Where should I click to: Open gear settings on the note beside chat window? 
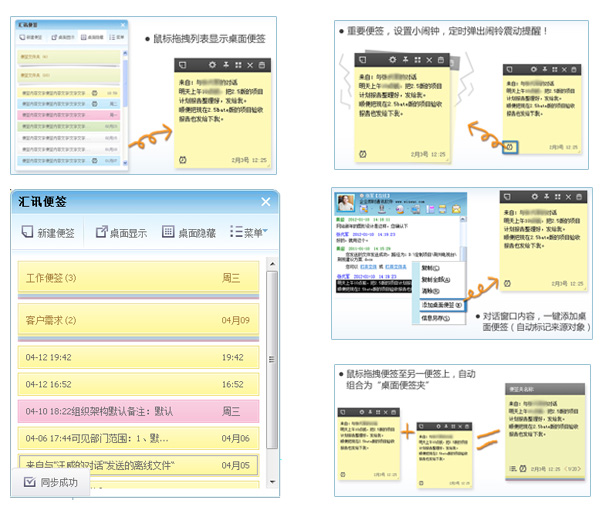tap(534, 197)
